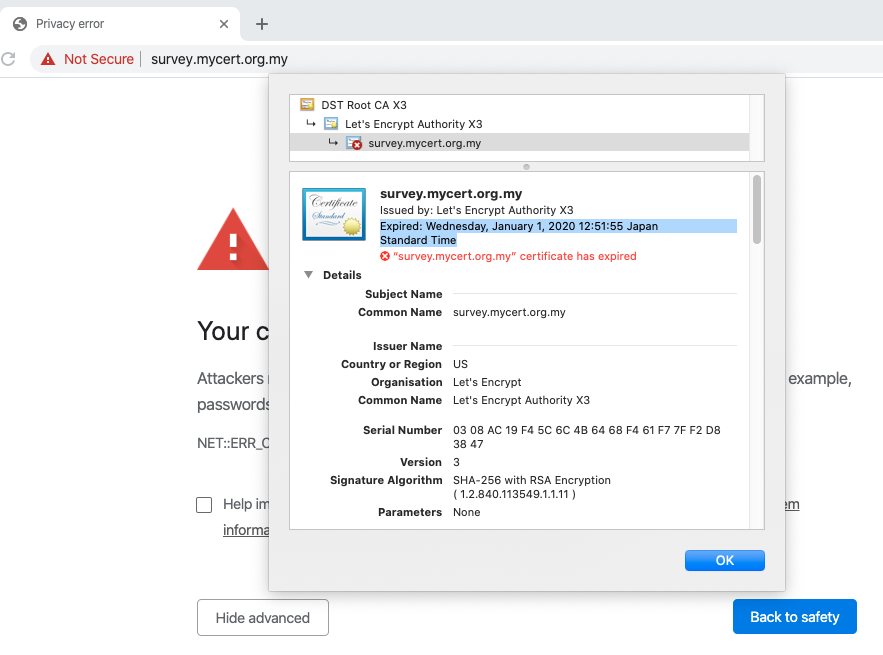Select DST Root CA X3 in certificate chain

click(364, 105)
